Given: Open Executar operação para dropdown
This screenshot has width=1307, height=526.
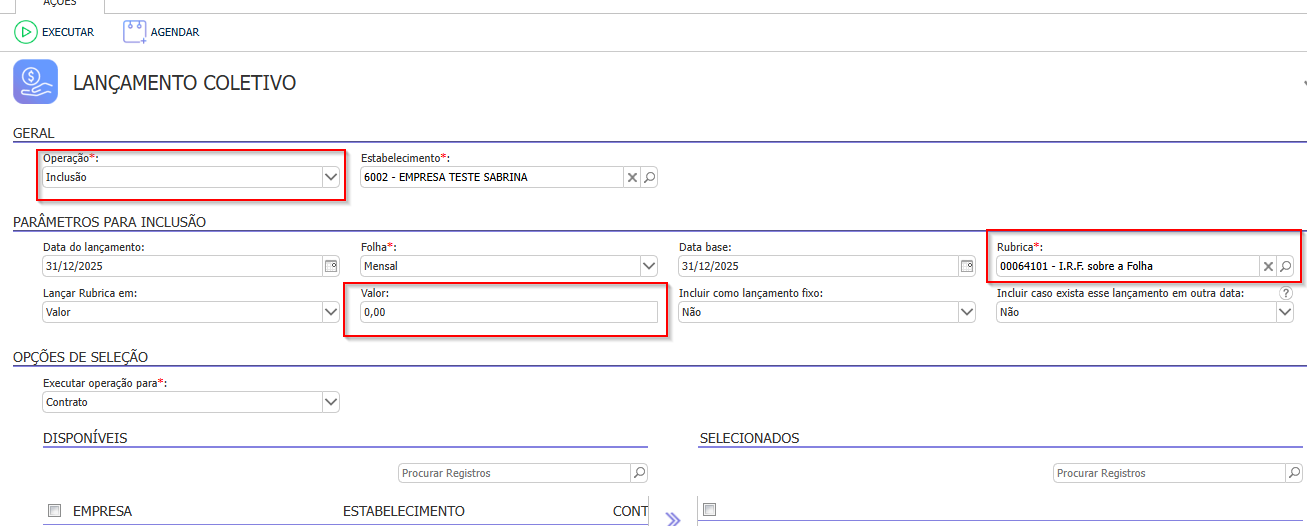Looking at the screenshot, I should point(330,402).
